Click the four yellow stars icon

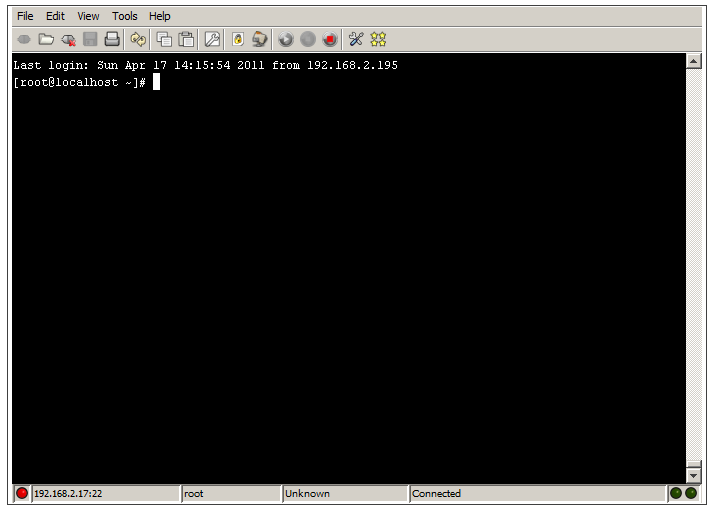coord(378,39)
